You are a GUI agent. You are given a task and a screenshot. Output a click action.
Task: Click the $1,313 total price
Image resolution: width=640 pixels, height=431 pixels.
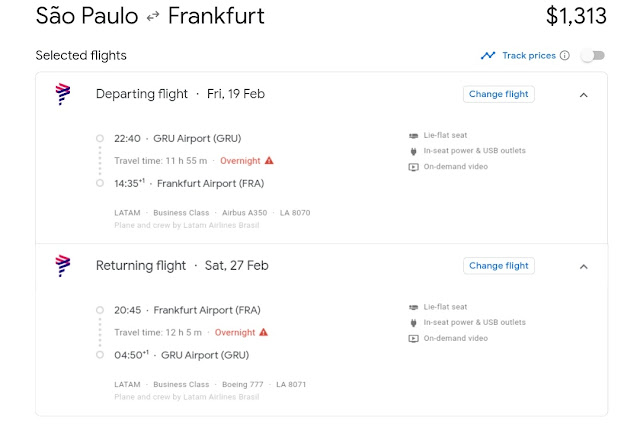tap(576, 17)
